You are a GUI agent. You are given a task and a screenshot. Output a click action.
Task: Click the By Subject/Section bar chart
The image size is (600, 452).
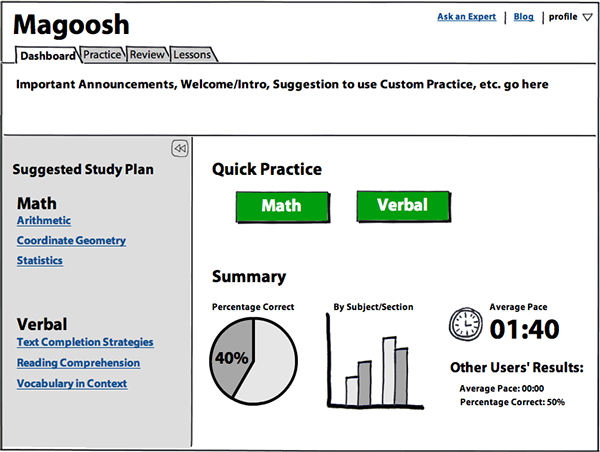(375, 361)
